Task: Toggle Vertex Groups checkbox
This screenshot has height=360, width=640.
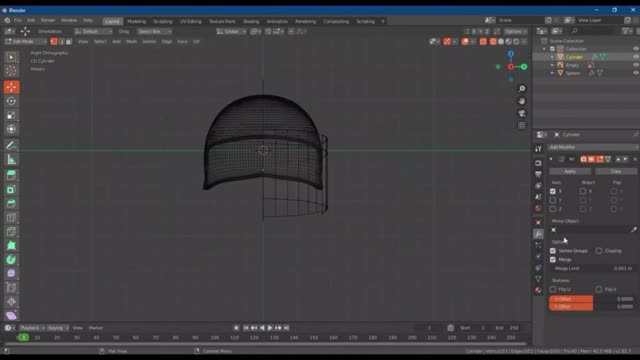Action: point(553,251)
